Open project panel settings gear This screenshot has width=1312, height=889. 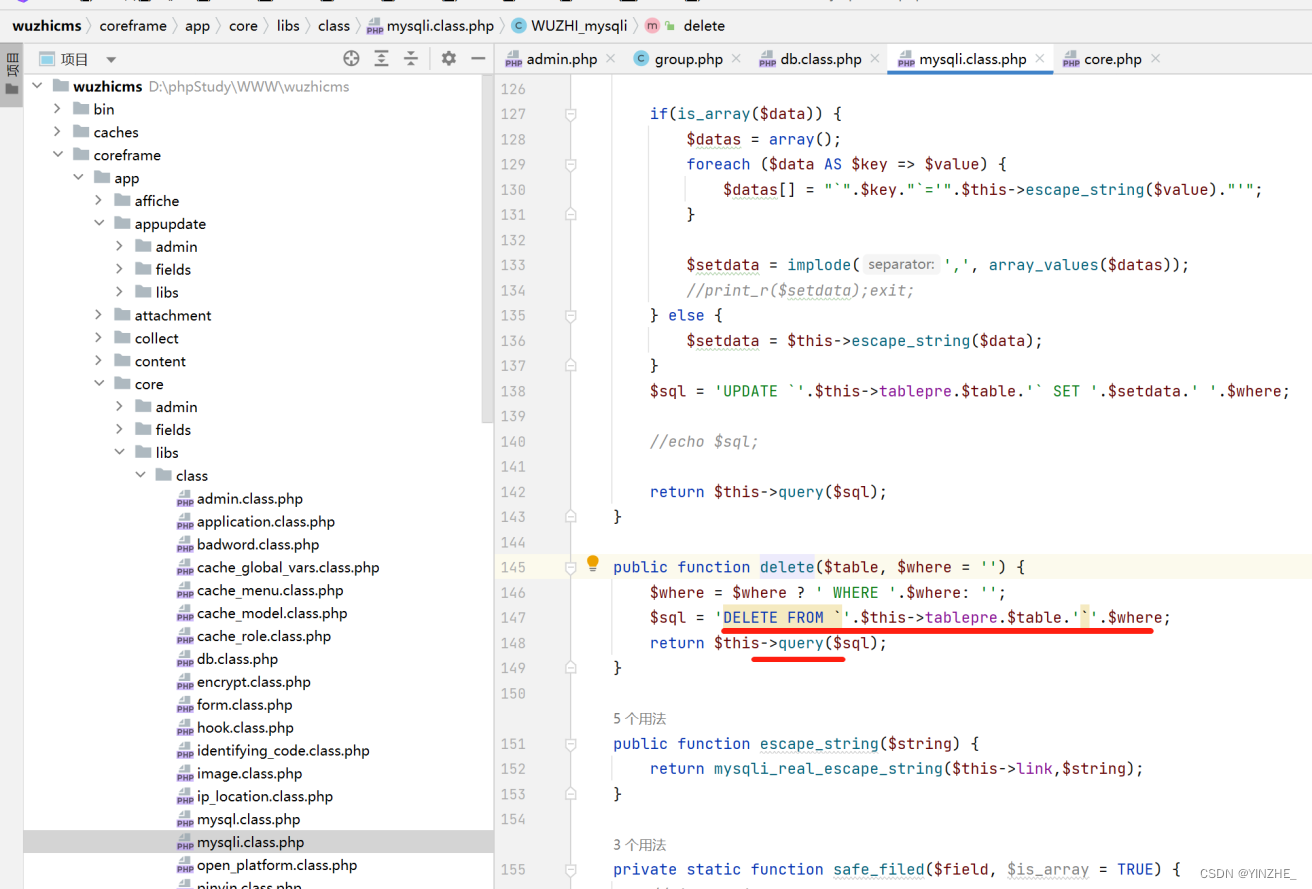448,59
